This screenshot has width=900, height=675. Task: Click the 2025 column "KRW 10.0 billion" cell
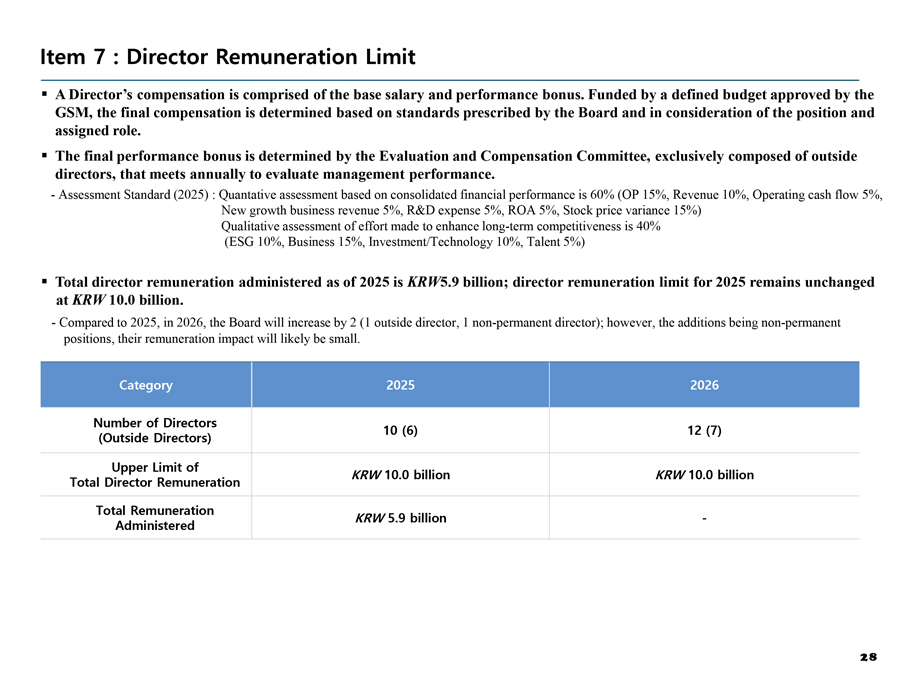(400, 475)
